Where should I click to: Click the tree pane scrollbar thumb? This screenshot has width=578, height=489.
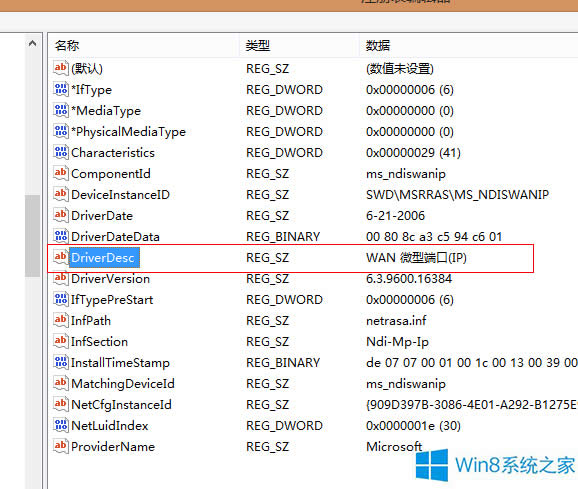32,235
